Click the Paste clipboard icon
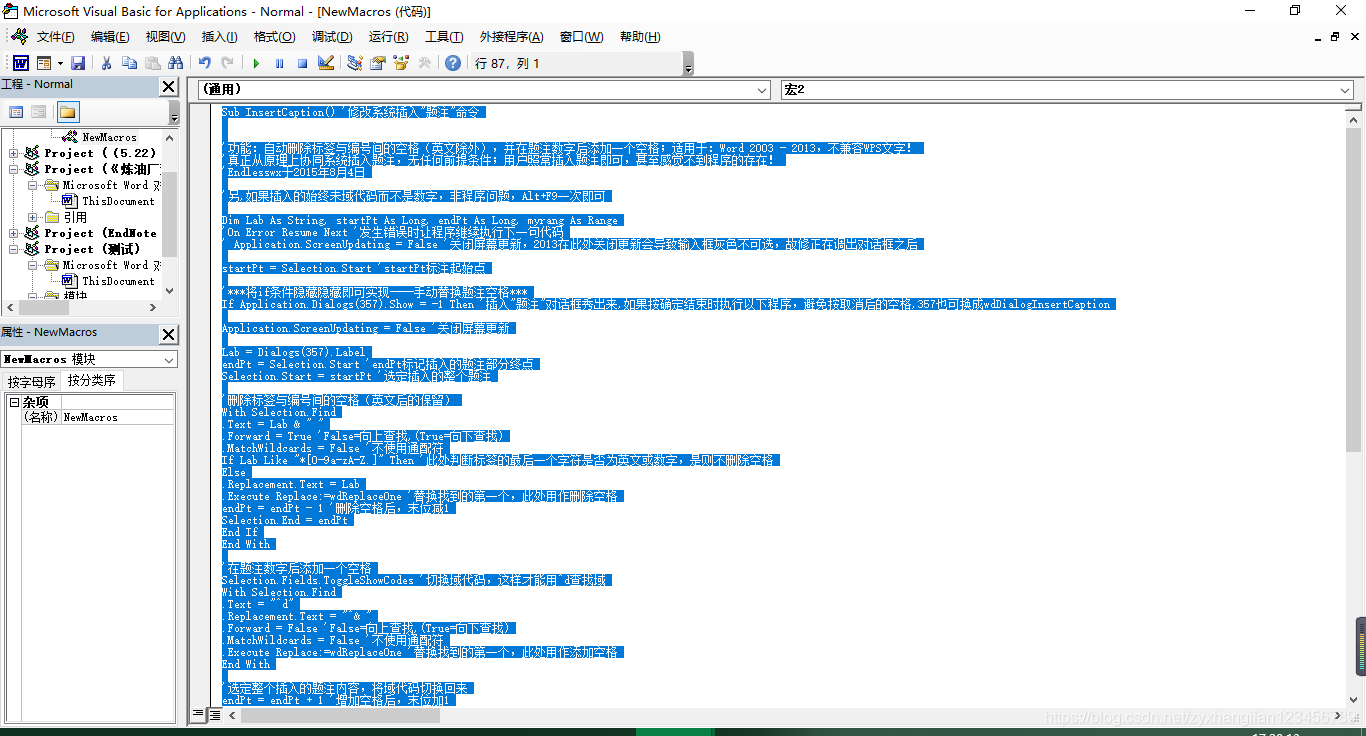Image resolution: width=1366 pixels, height=736 pixels. point(153,63)
